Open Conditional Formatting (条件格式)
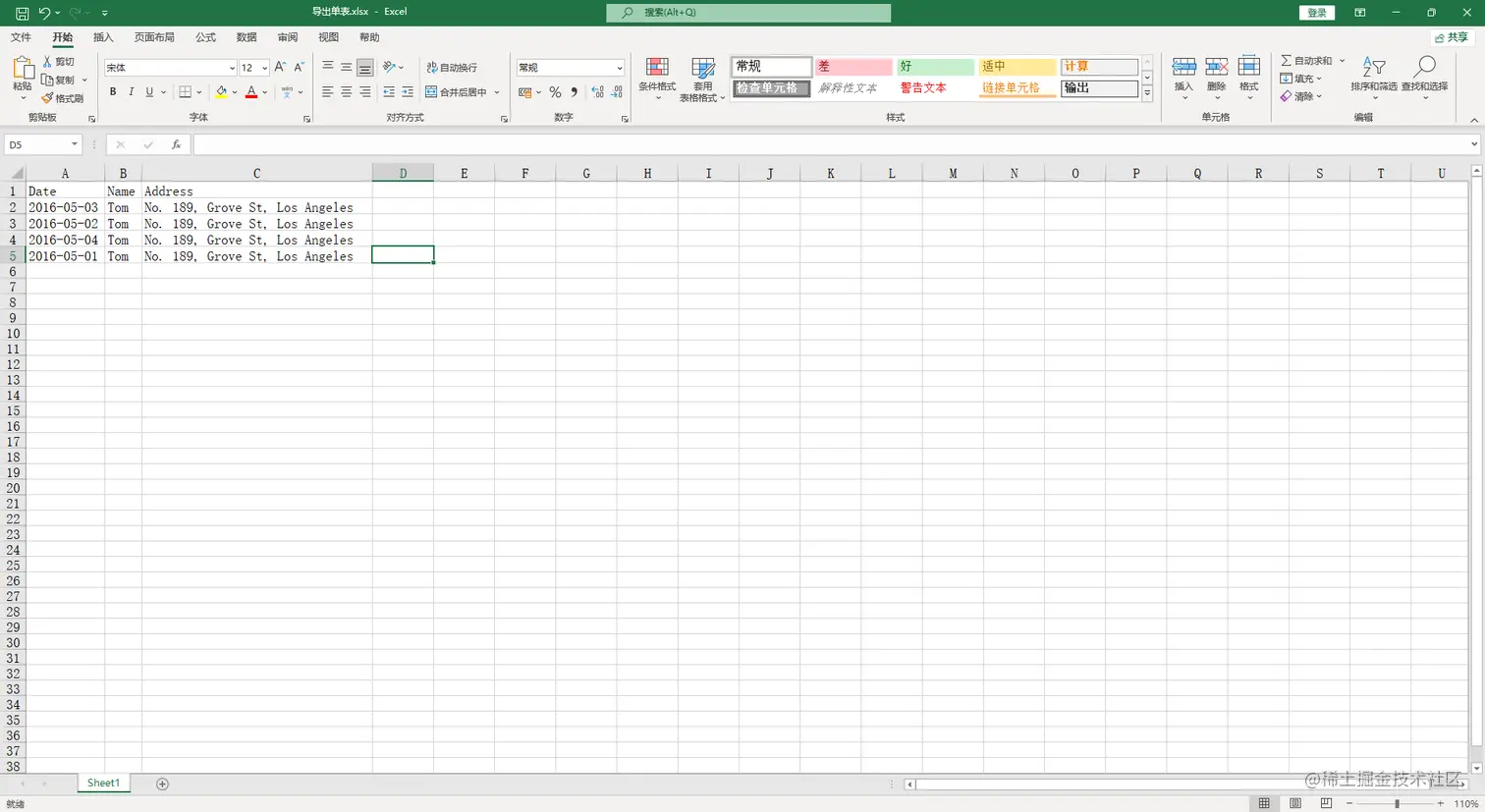 tap(657, 79)
